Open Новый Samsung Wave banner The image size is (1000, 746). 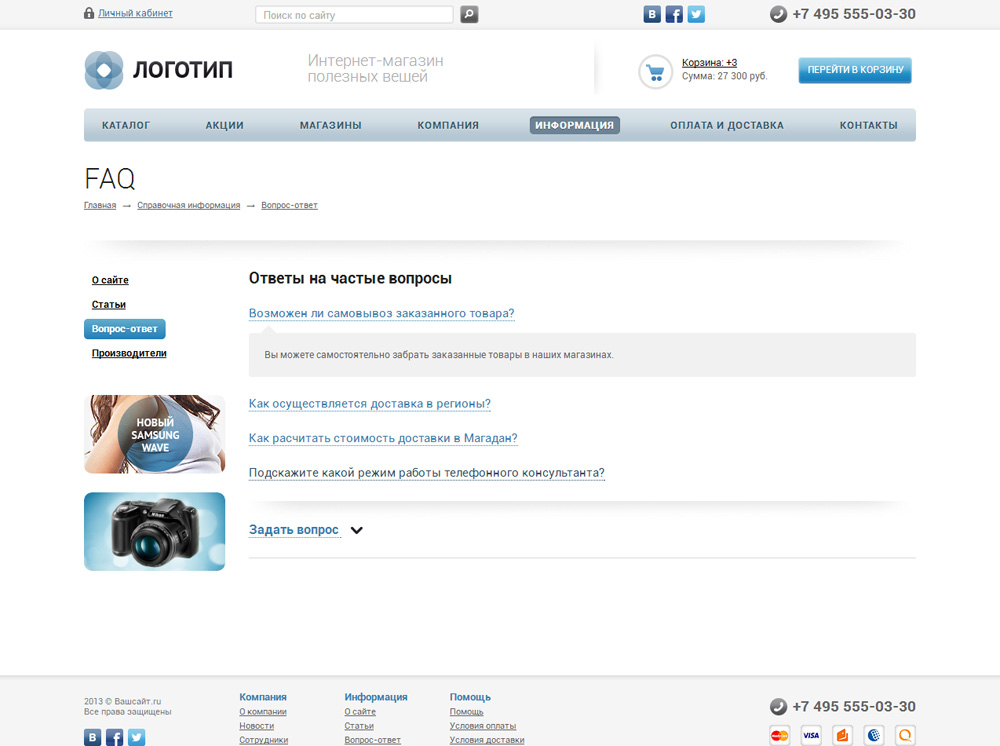click(155, 434)
